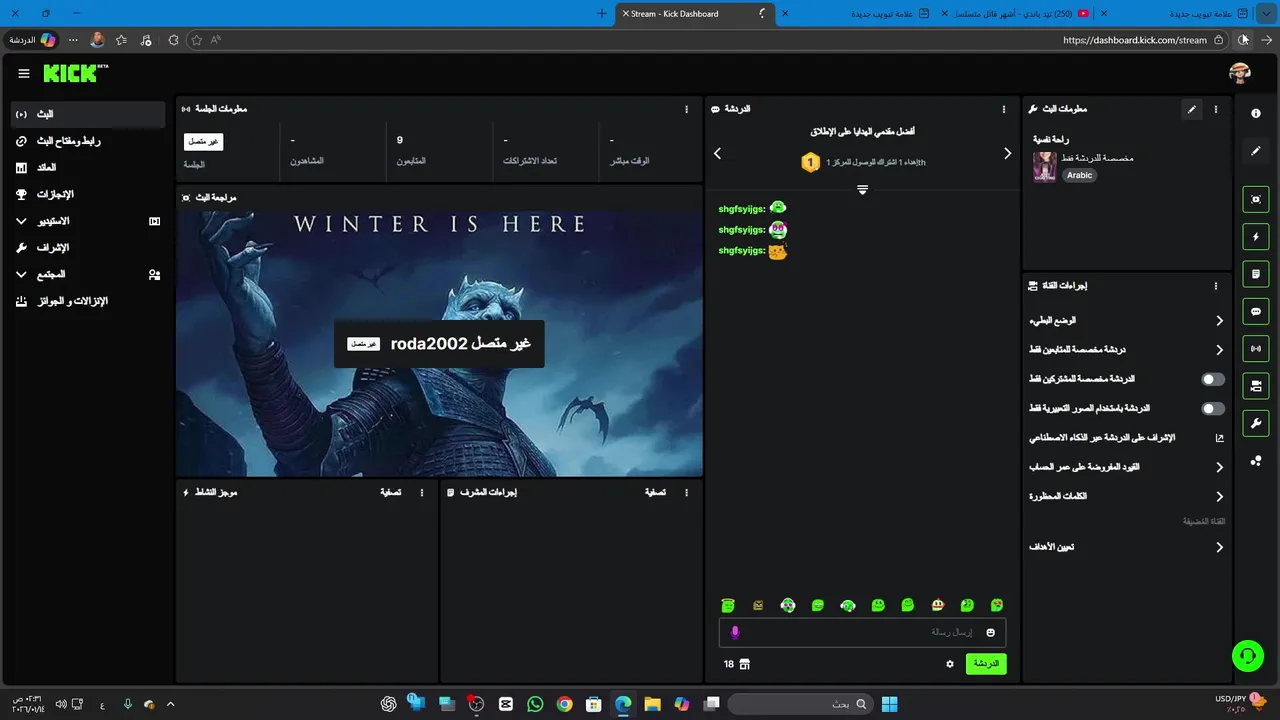The image size is (1280, 720).
Task: Go to next leaderboard slide arrow
Action: (x=1007, y=153)
